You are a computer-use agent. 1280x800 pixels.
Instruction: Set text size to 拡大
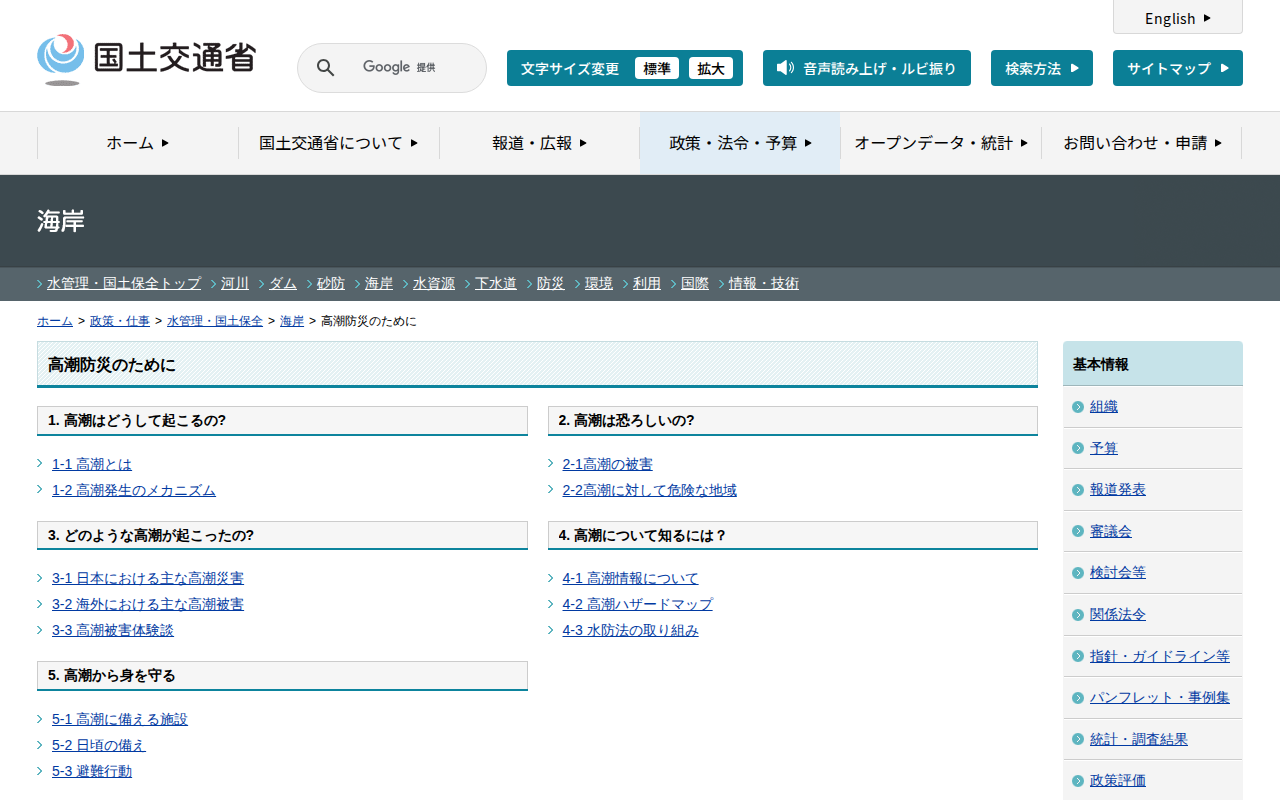[x=711, y=68]
